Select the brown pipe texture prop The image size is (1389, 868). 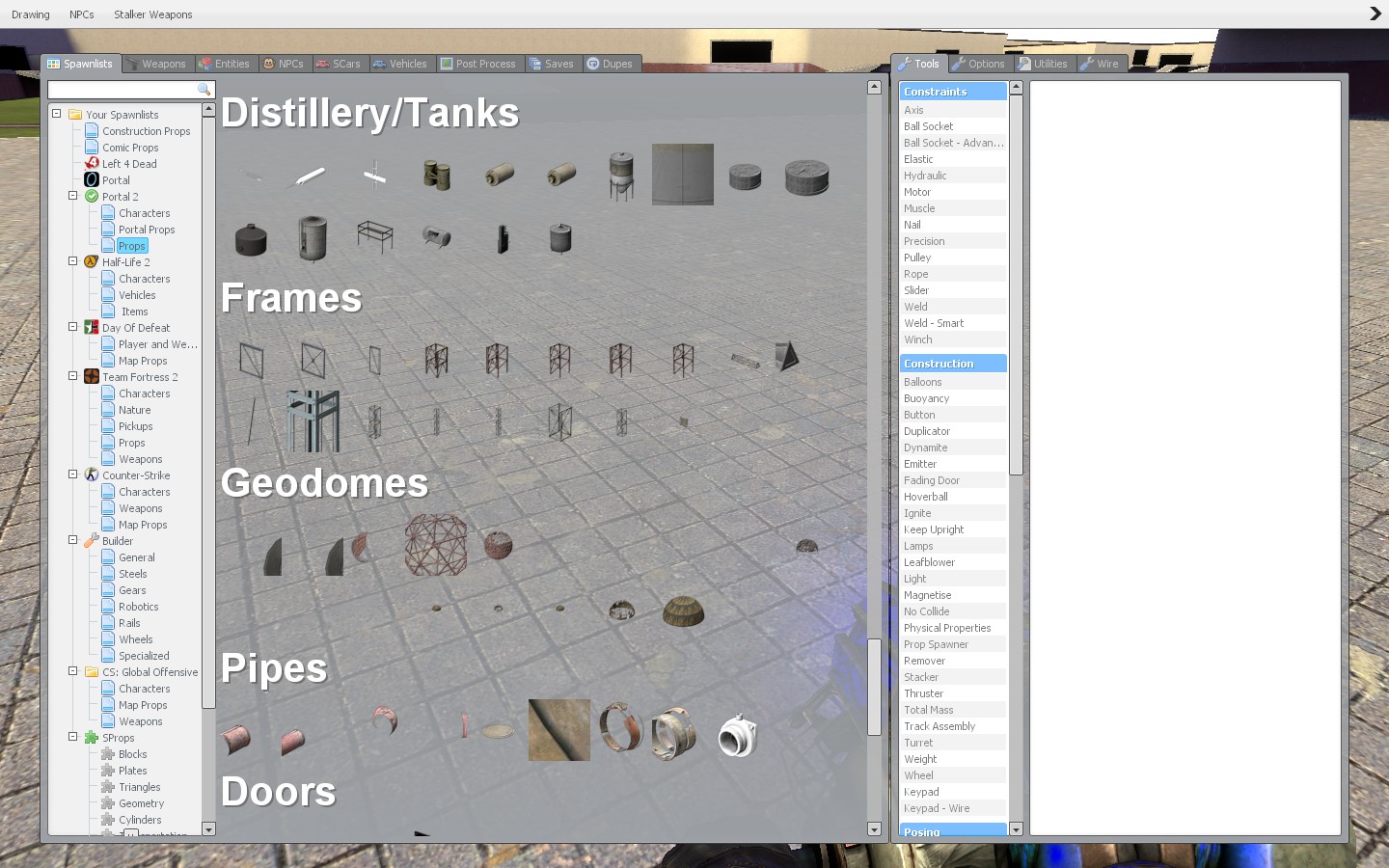click(x=559, y=730)
